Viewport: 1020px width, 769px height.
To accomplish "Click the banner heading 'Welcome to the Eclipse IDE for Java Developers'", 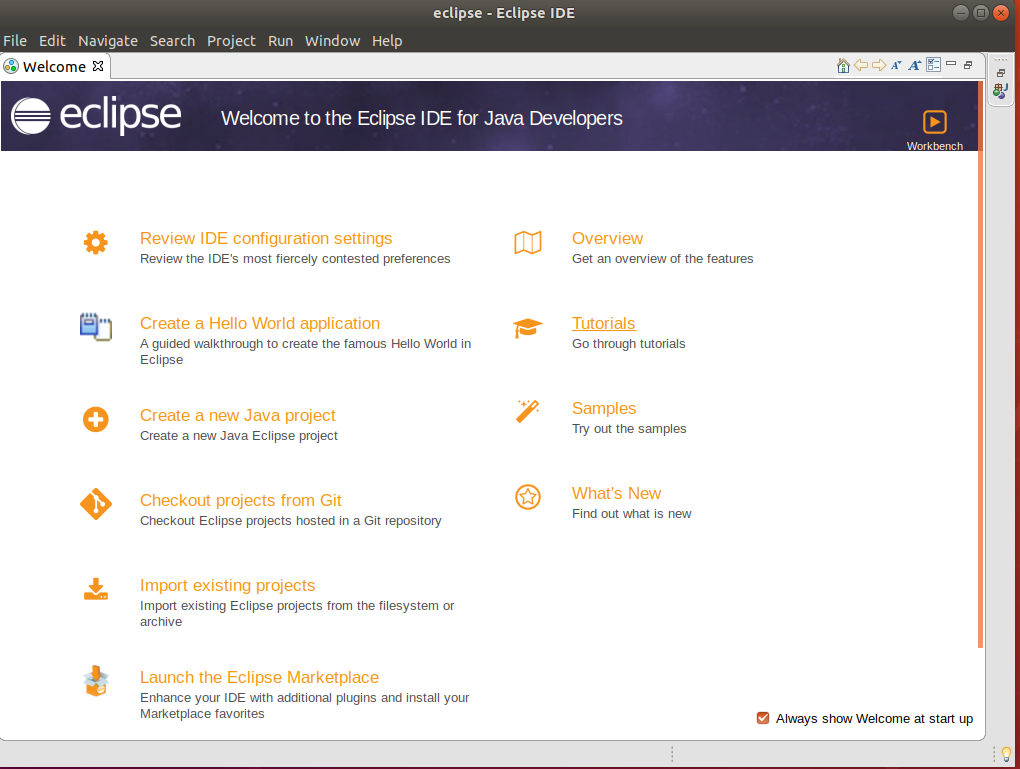I will 422,118.
